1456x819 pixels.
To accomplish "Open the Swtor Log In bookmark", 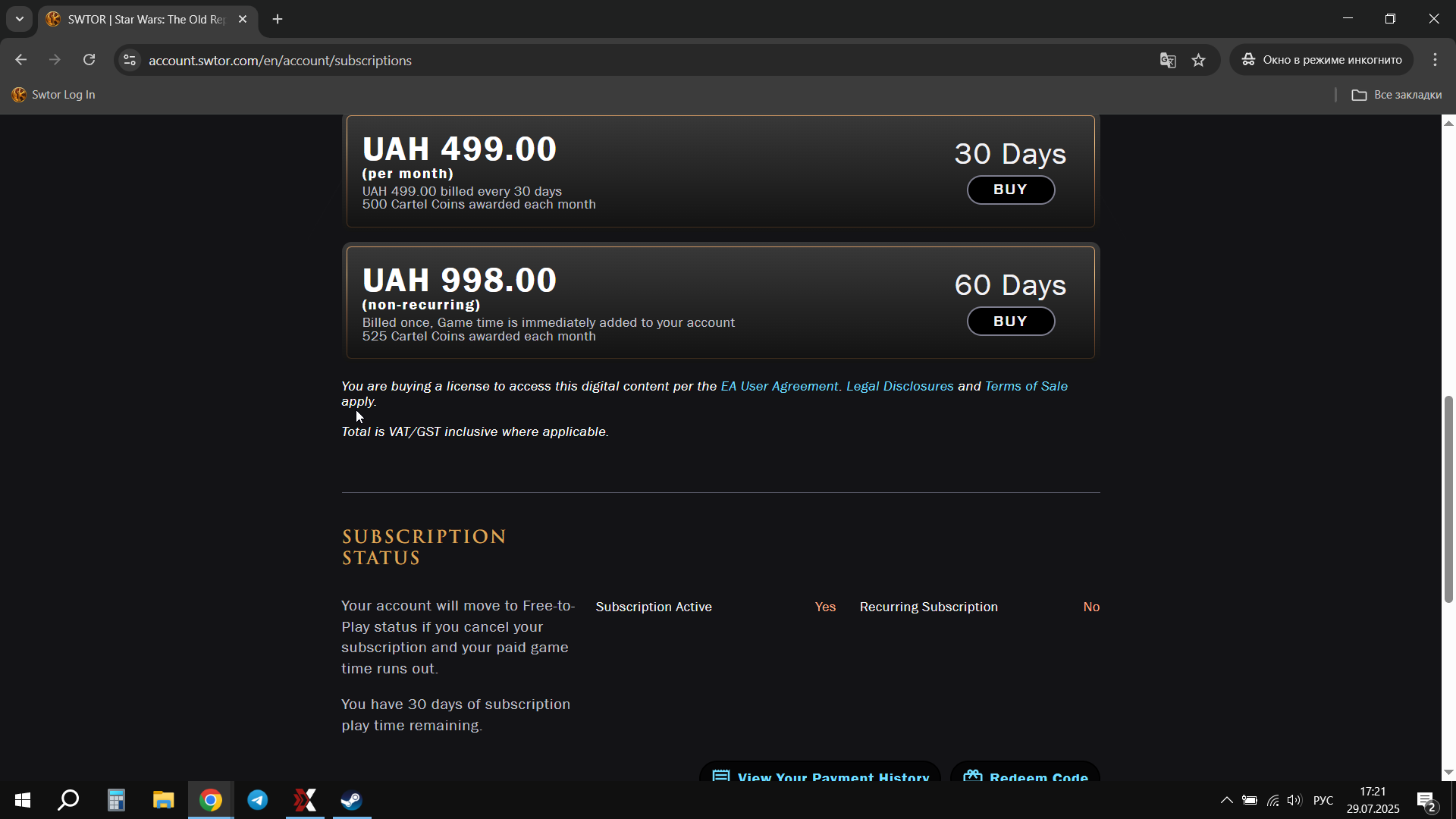I will tap(54, 95).
